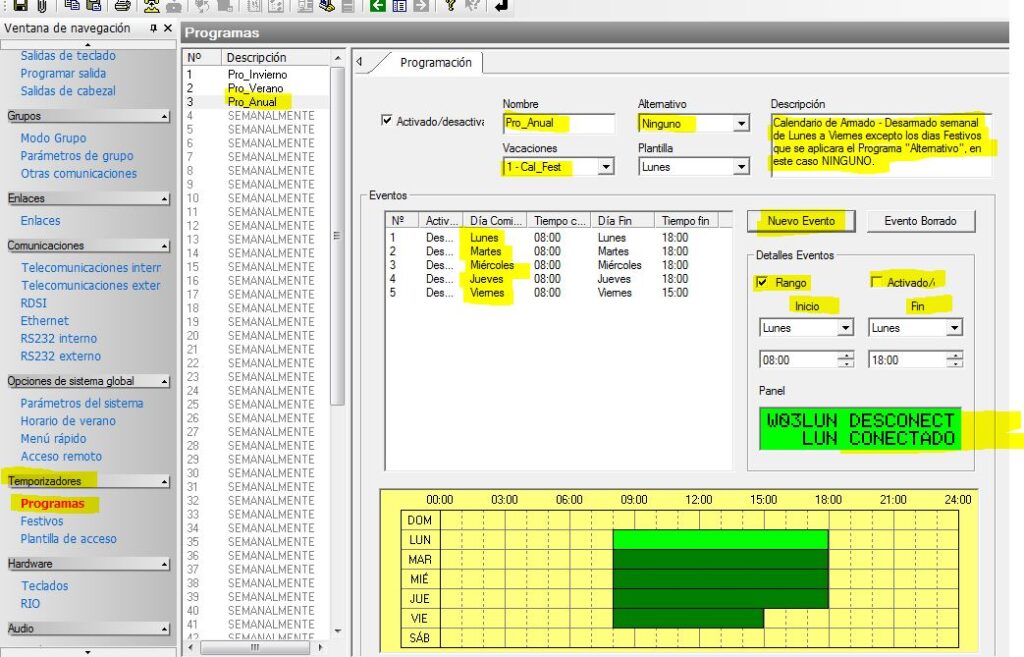Select event row 5 Viernes

[x=557, y=293]
